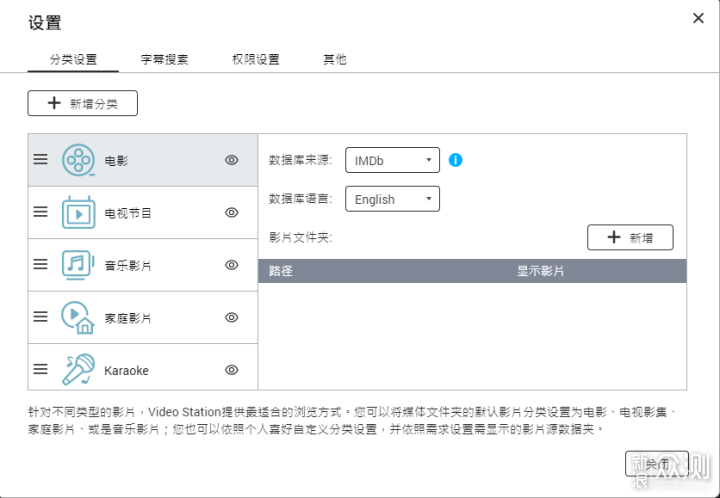The height and width of the screenshot is (498, 720).
Task: Click the 新增分类 button
Action: pyautogui.click(x=83, y=103)
